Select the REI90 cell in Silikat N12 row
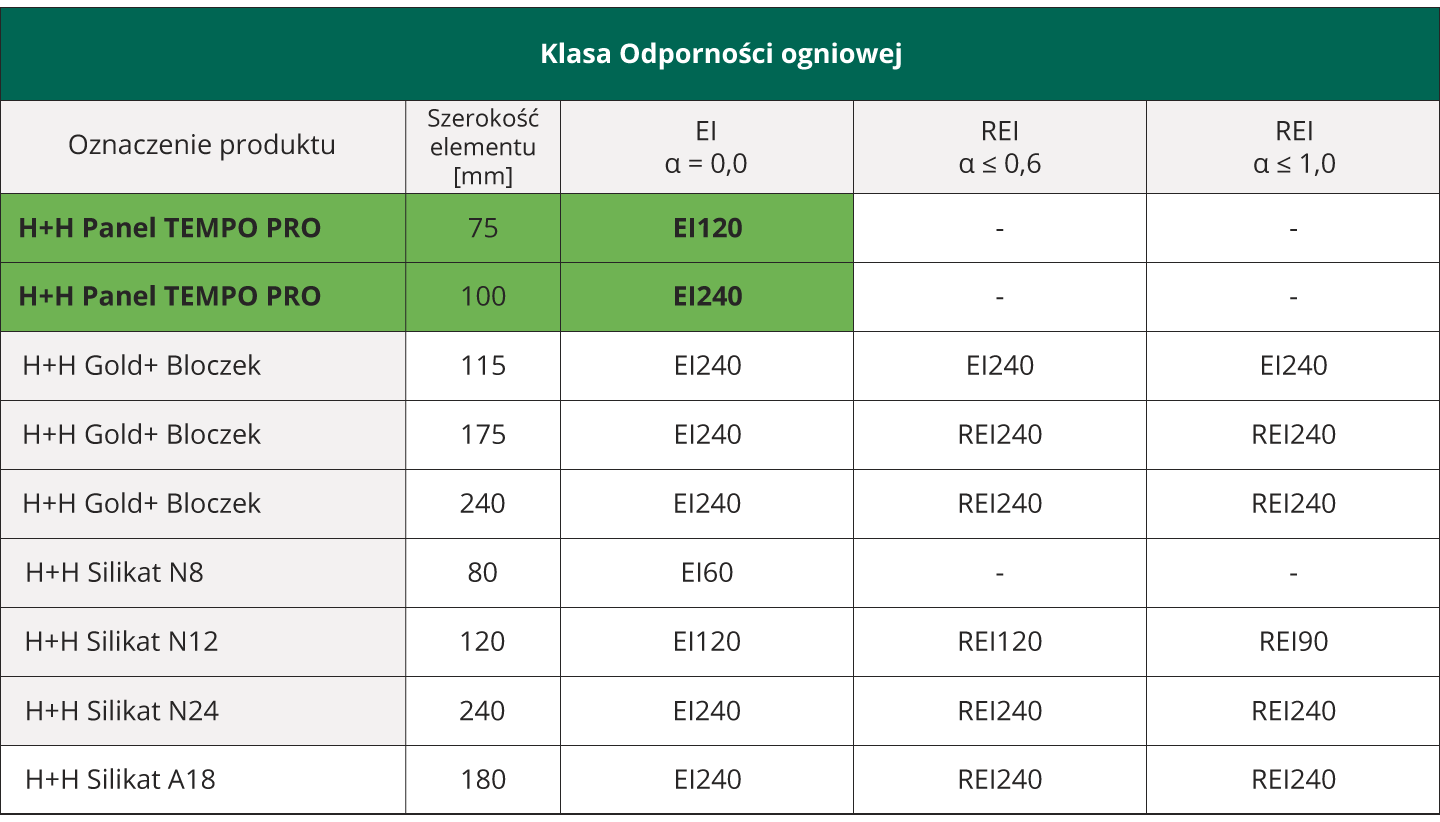Viewport: 1440px width, 822px height. coord(1294,642)
